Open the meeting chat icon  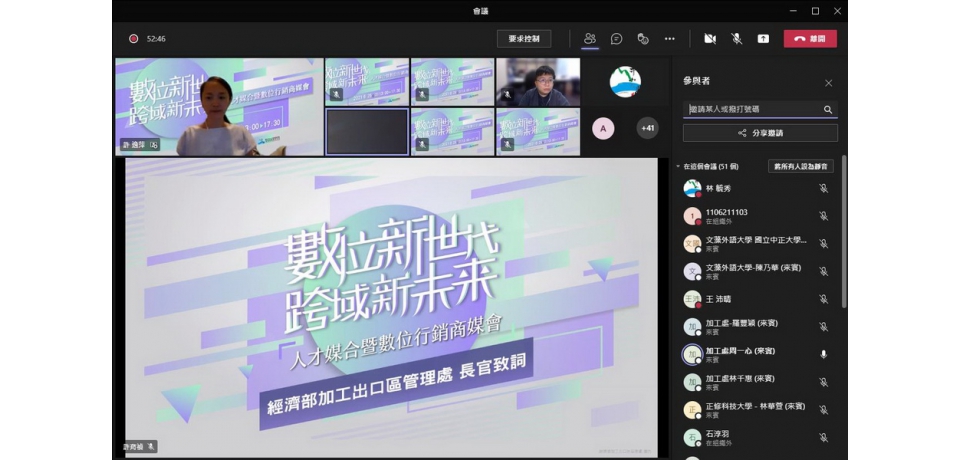617,39
